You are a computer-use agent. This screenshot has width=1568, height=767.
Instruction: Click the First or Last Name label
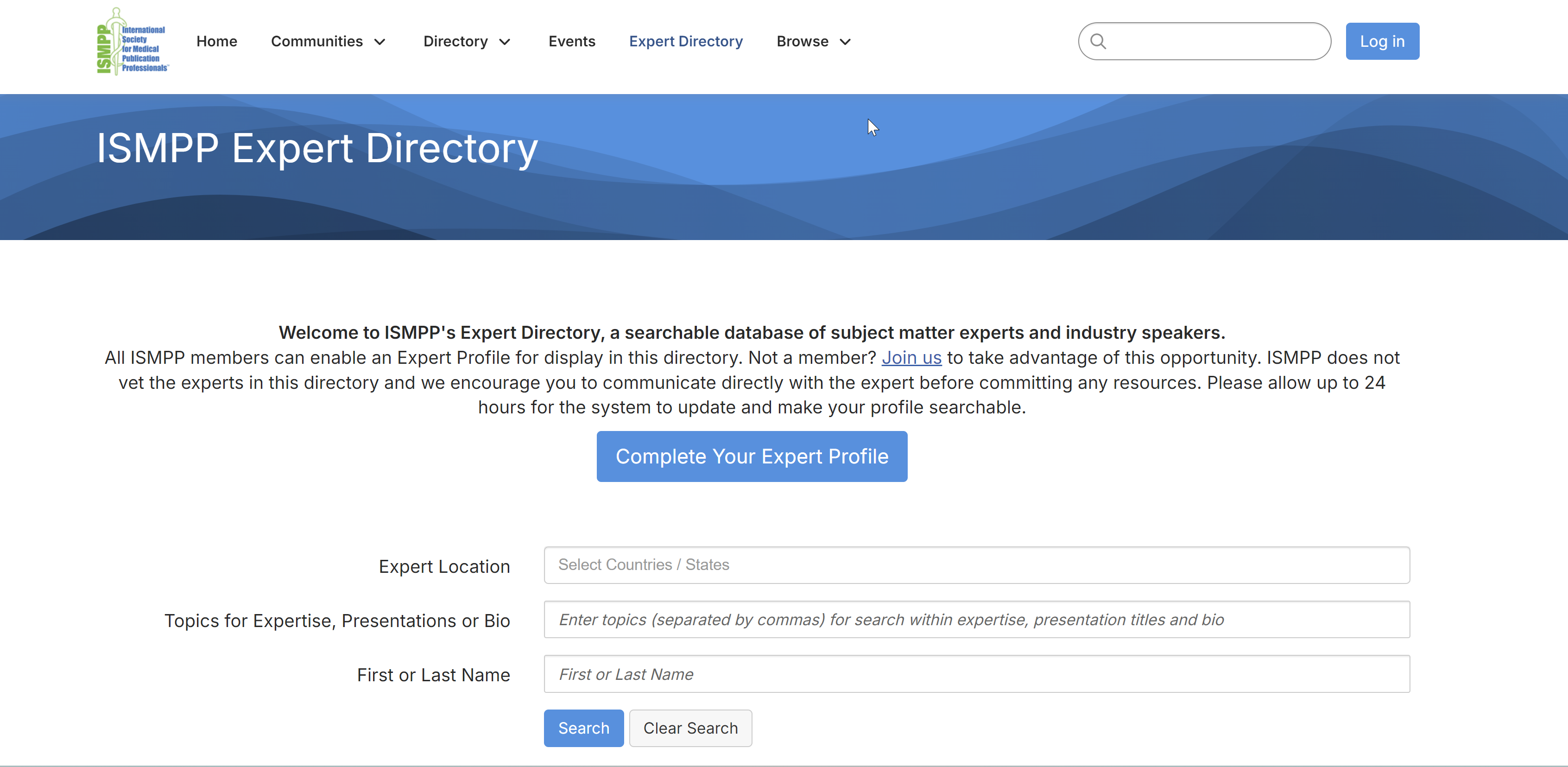[x=433, y=675]
